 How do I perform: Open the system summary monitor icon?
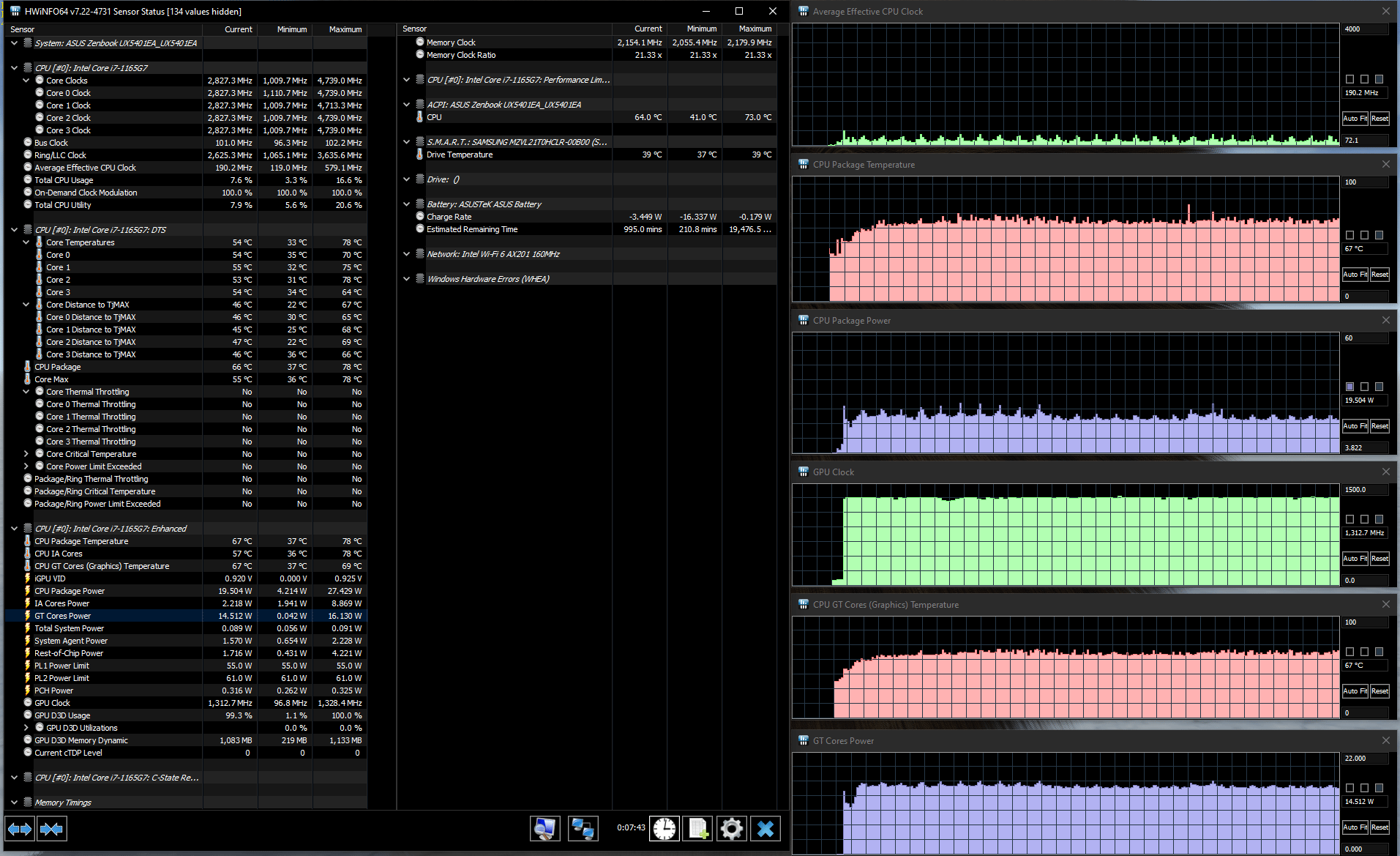click(544, 829)
